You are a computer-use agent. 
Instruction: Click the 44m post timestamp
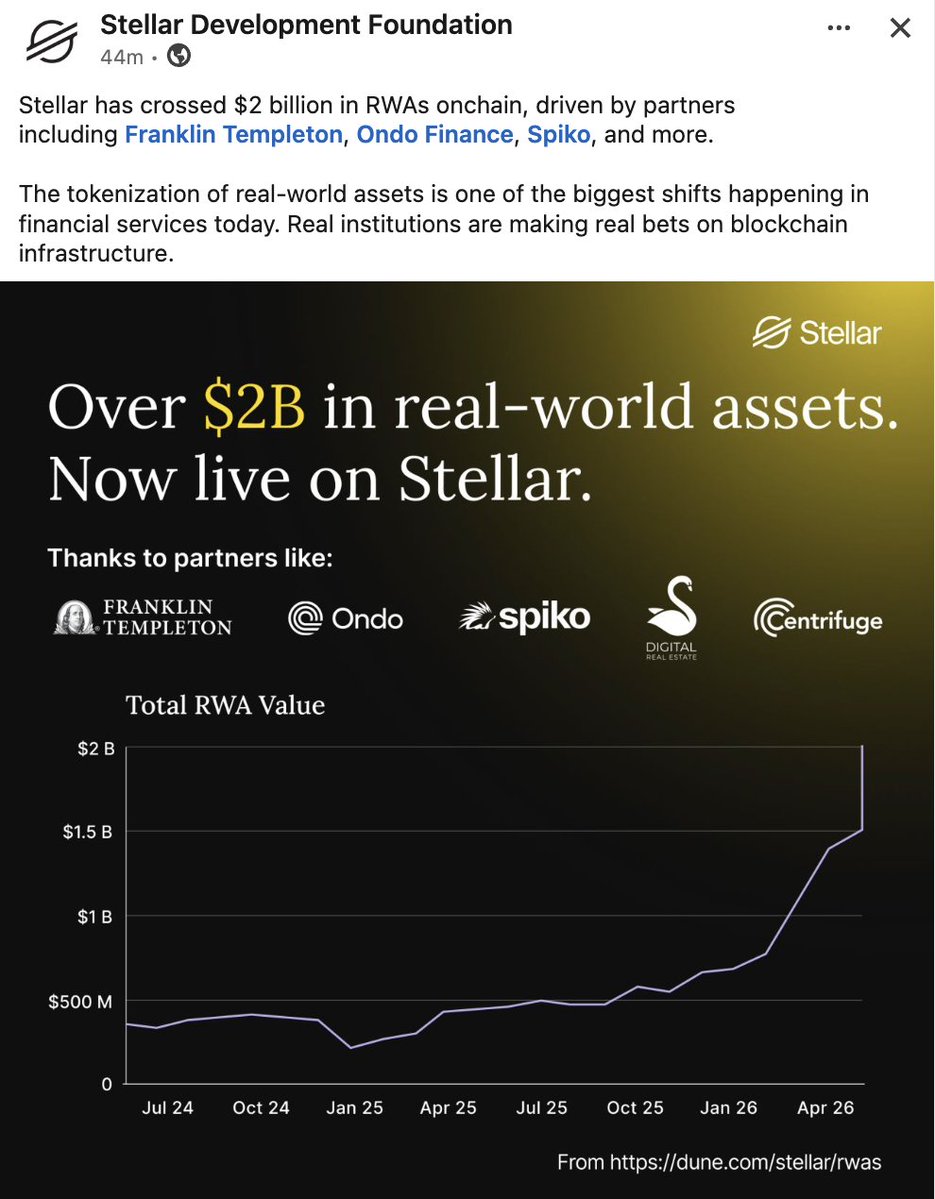pos(121,57)
